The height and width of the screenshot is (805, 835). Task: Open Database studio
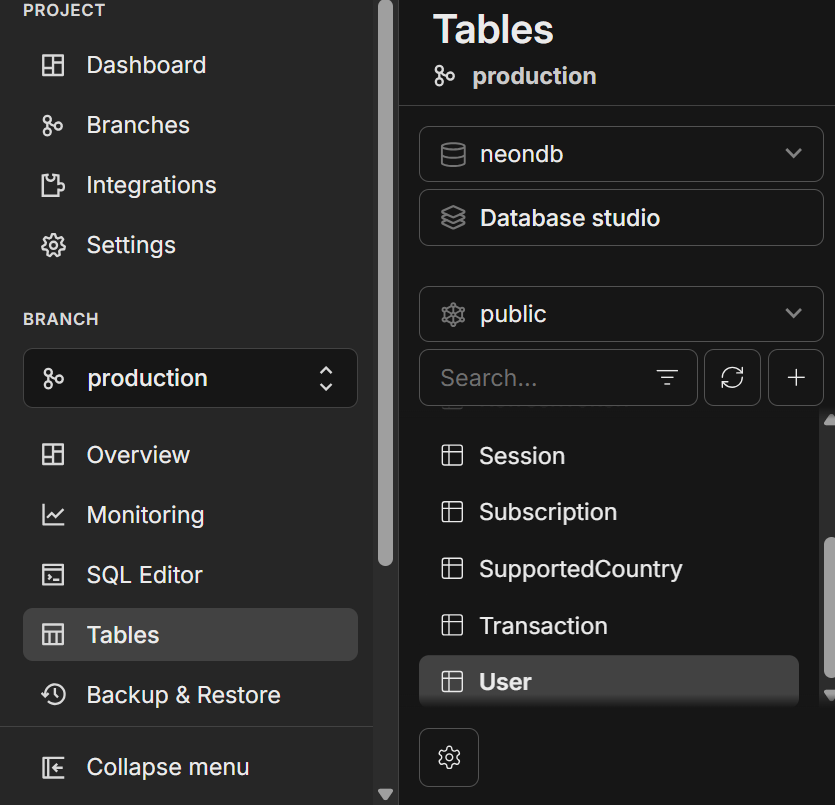click(621, 218)
